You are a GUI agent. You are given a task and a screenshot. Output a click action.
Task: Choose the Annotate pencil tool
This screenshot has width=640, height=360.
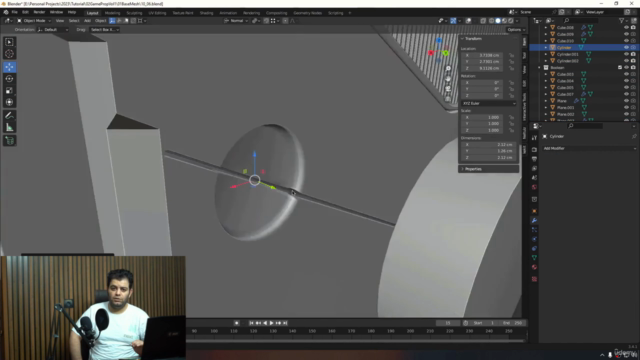(x=9, y=116)
